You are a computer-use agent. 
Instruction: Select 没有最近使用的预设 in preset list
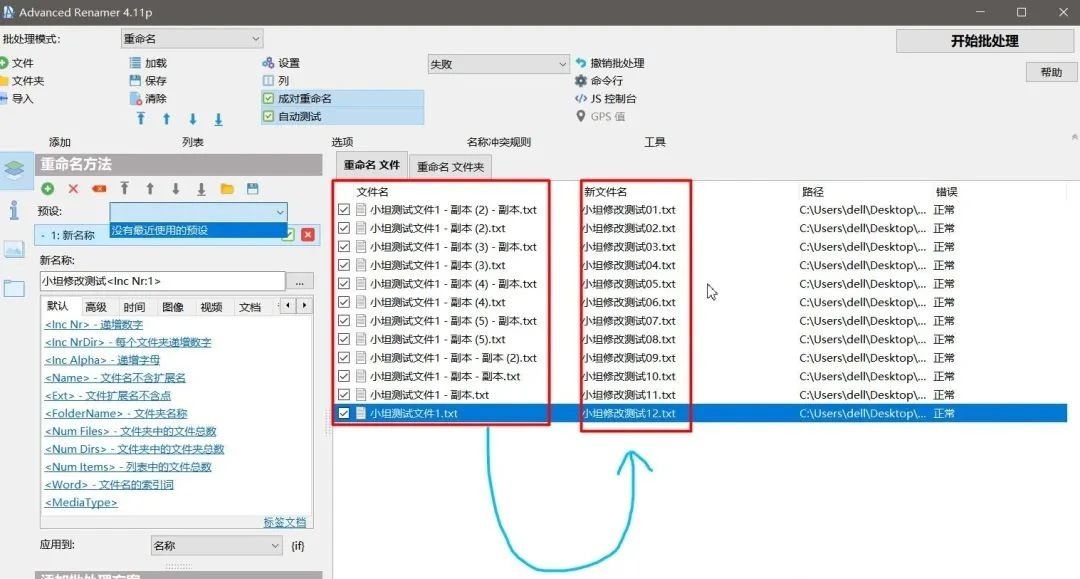tap(198, 230)
